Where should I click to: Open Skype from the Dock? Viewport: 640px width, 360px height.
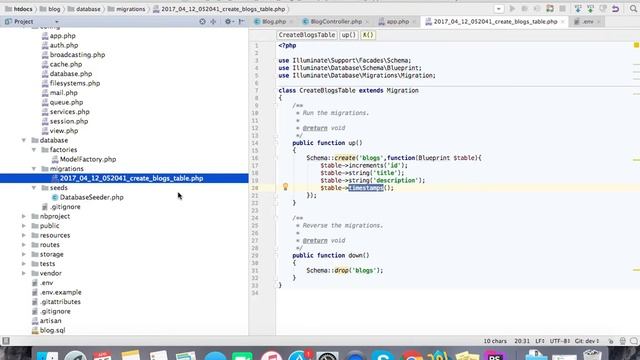[x=382, y=356]
